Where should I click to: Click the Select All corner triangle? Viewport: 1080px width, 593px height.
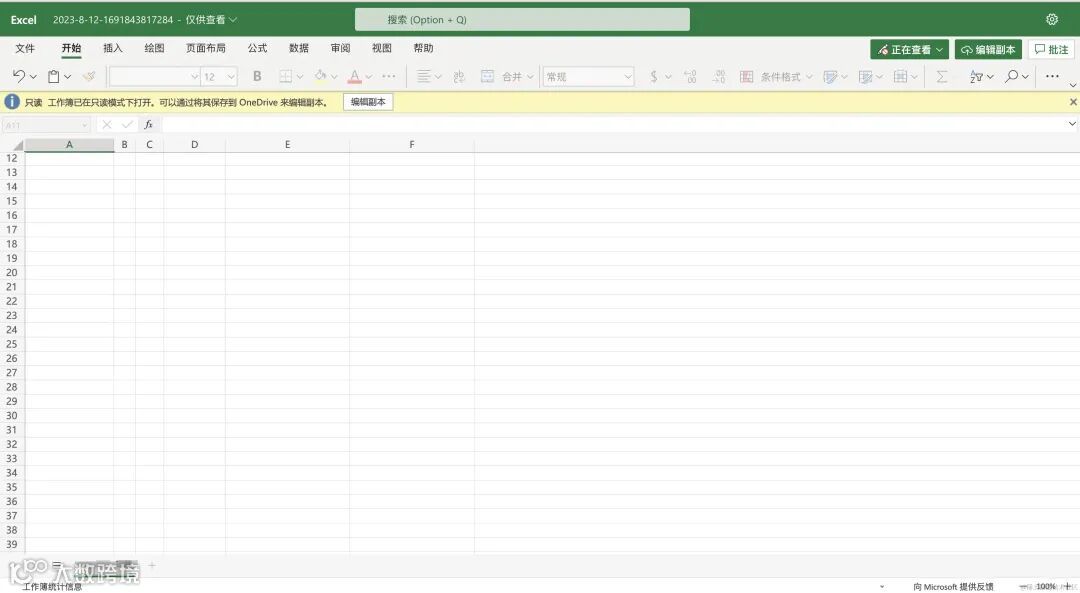[x=18, y=145]
